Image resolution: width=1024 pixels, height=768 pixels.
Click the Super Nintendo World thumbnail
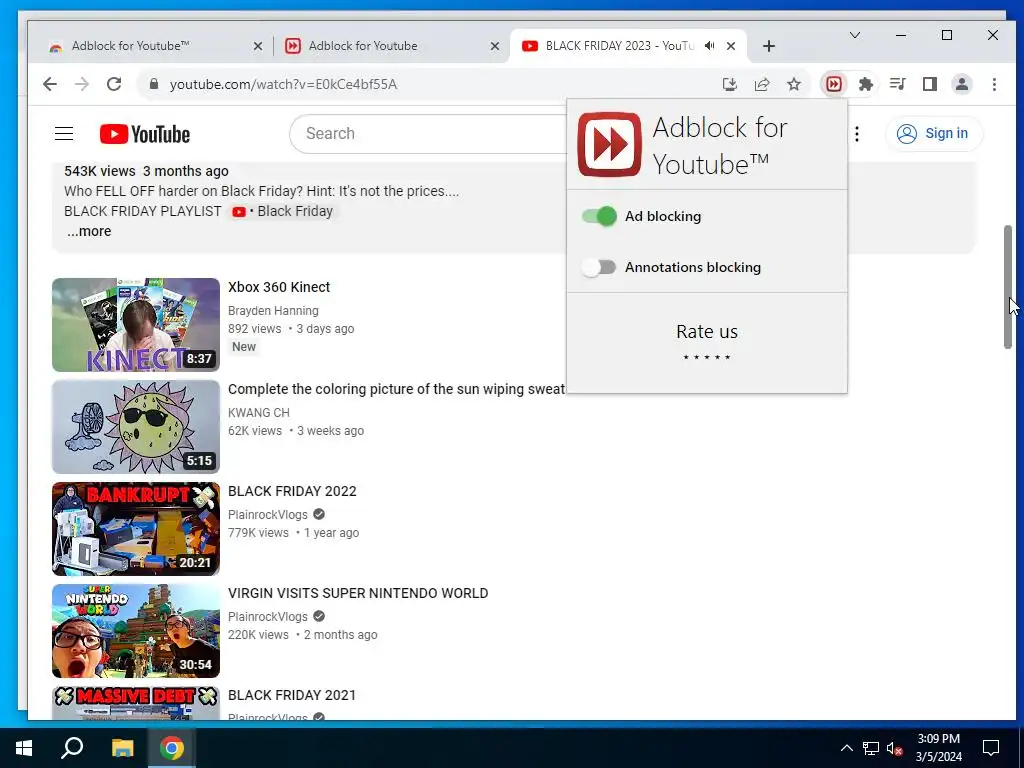click(136, 630)
